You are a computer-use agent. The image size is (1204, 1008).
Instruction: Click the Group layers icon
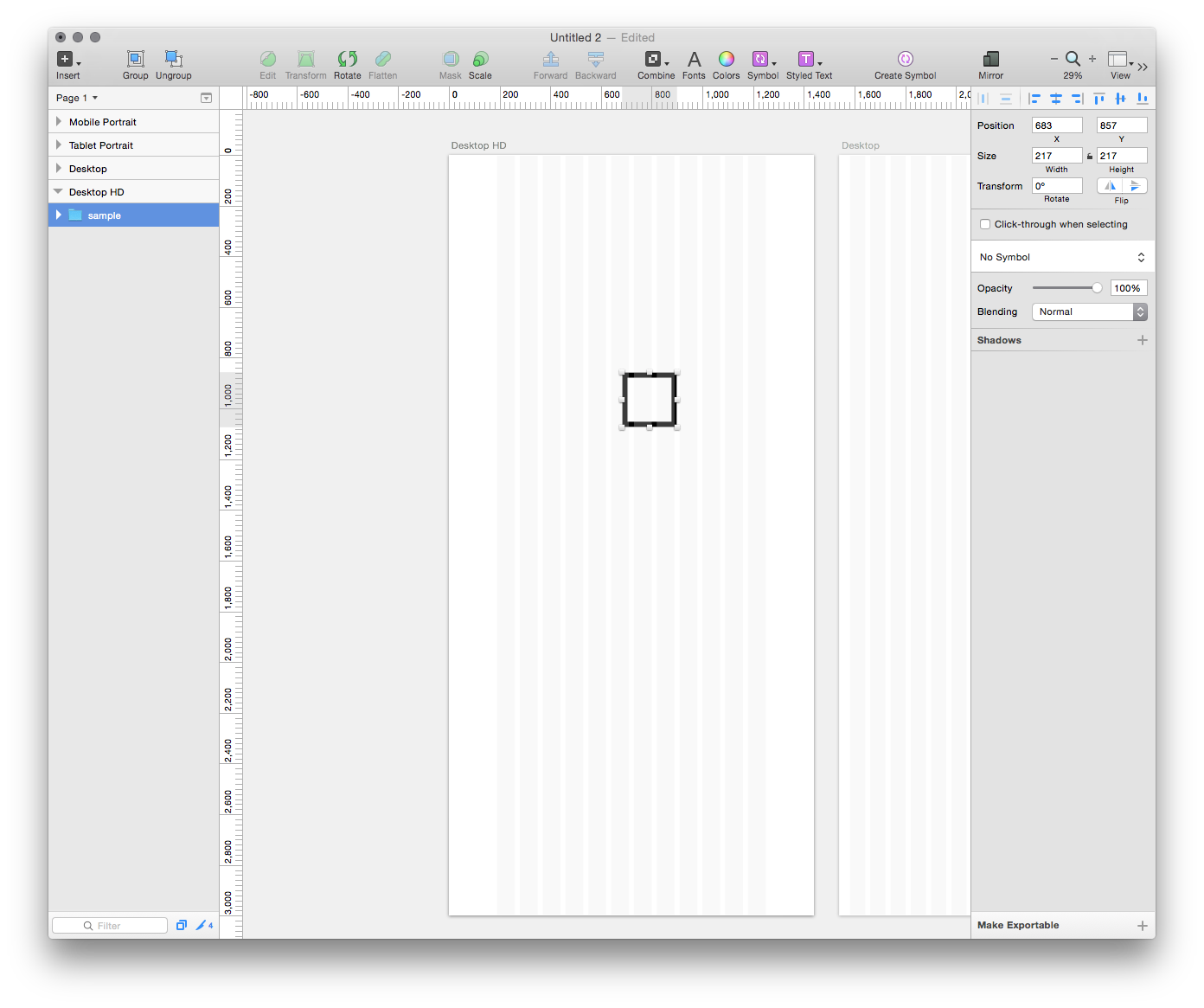[x=135, y=59]
